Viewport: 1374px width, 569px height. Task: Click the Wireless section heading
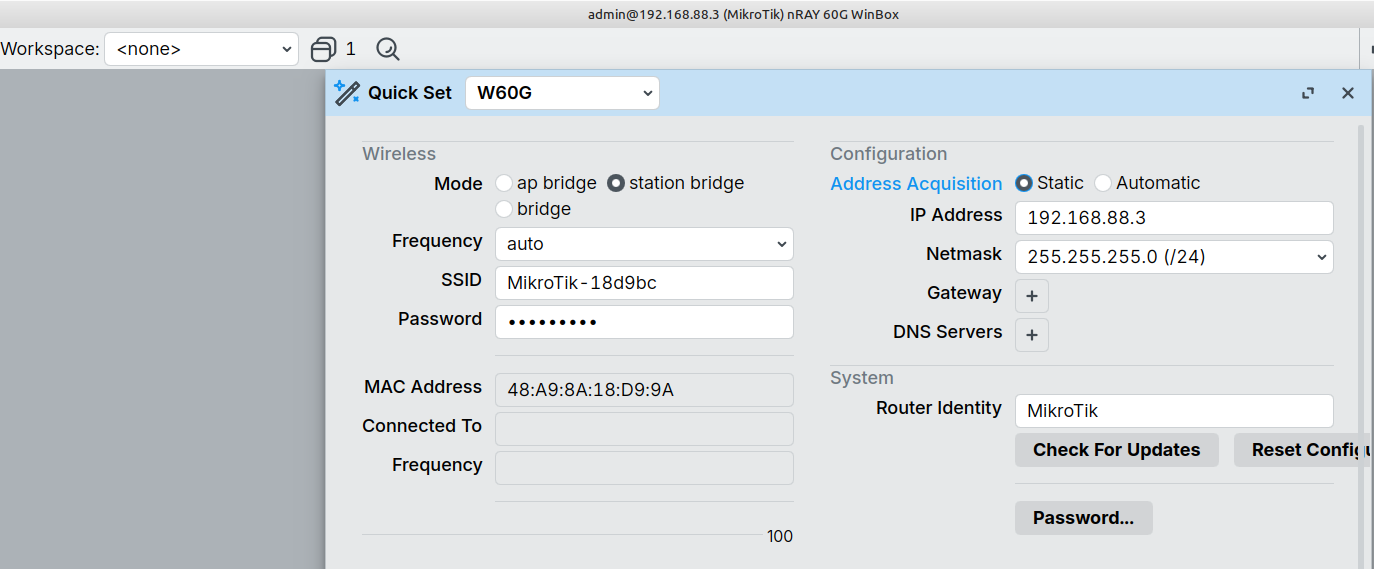399,154
